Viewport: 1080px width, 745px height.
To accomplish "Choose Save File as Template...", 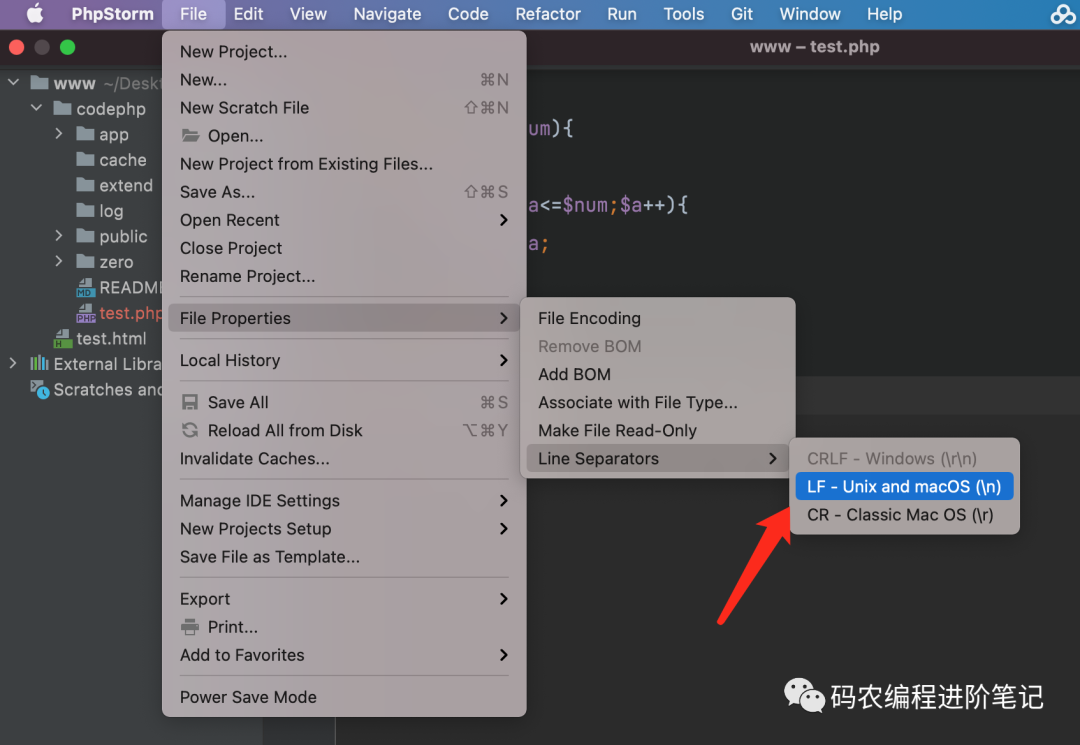I will (344, 557).
